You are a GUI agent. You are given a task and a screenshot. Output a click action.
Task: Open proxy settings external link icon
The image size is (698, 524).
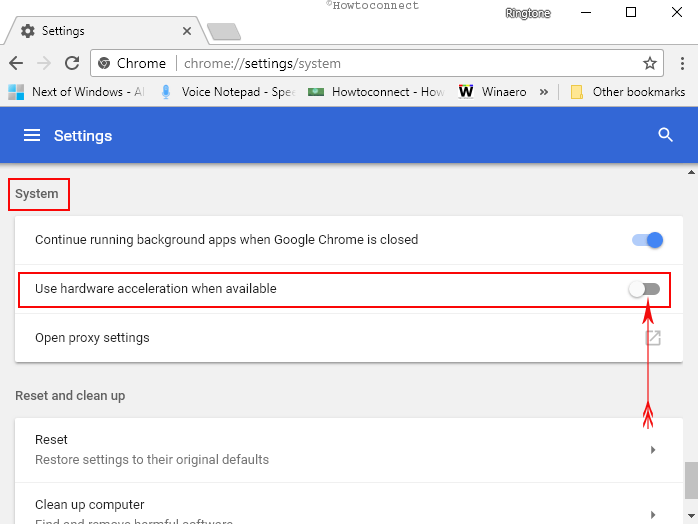[653, 338]
